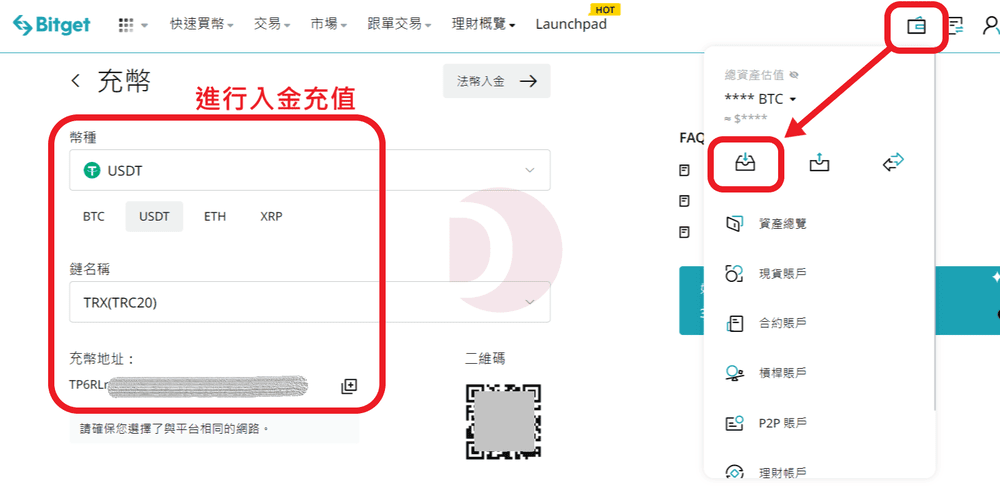1000x500 pixels.
Task: Open 槓桿賬戶 in the assets menu
Action: (783, 373)
